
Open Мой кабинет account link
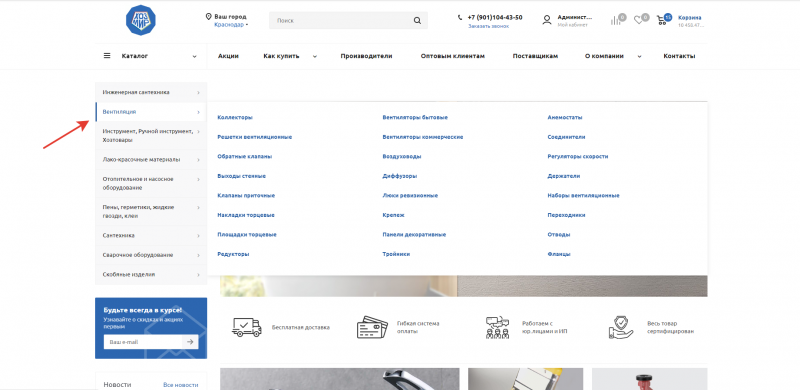pos(572,25)
